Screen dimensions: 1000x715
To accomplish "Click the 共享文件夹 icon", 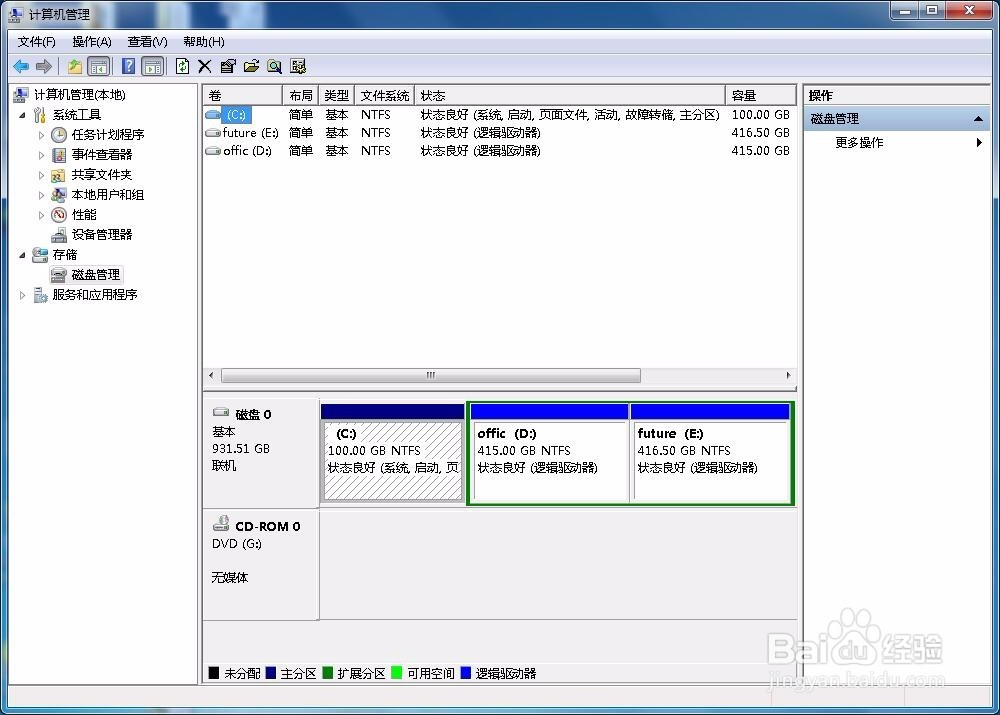I will click(59, 175).
